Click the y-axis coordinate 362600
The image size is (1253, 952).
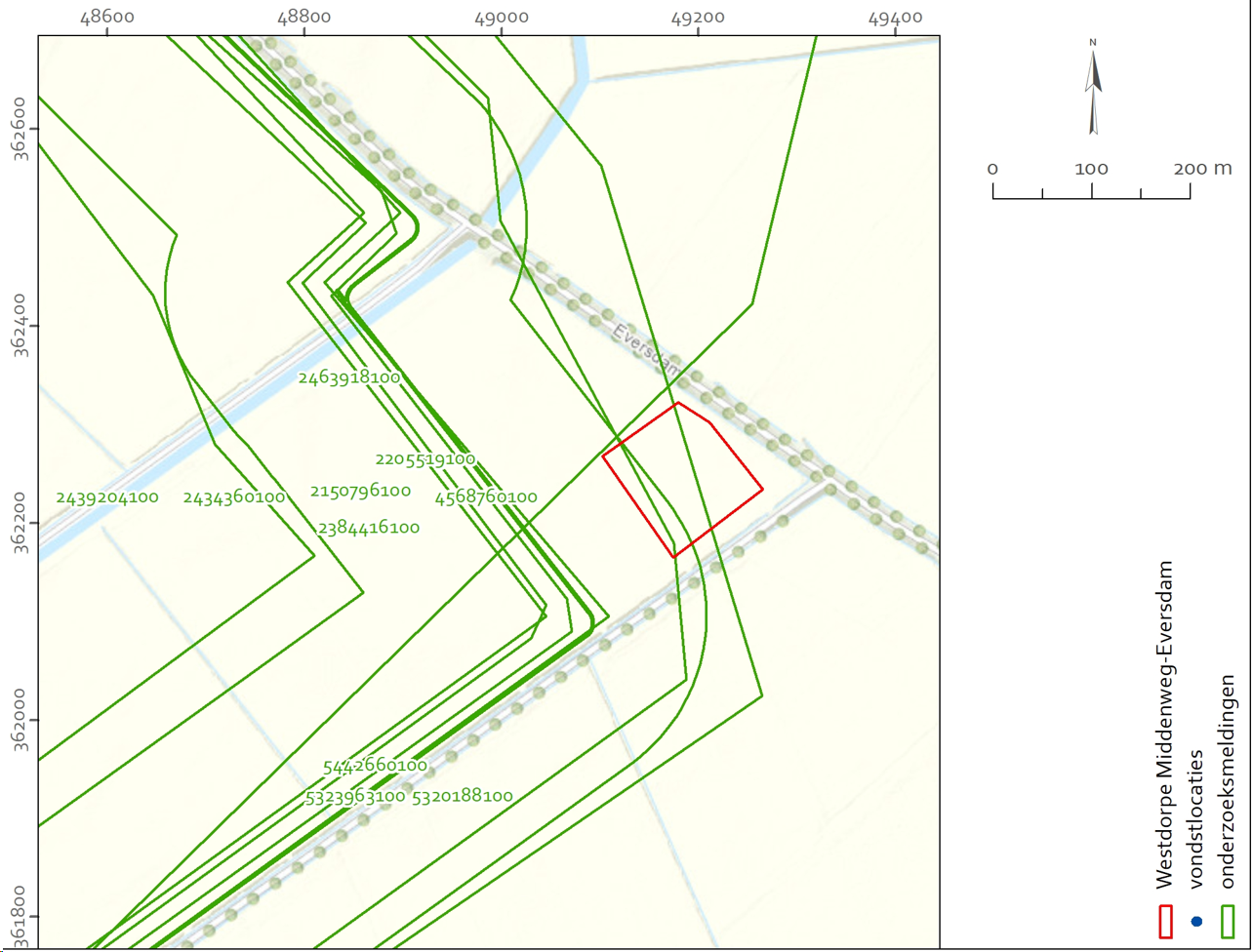(19, 129)
